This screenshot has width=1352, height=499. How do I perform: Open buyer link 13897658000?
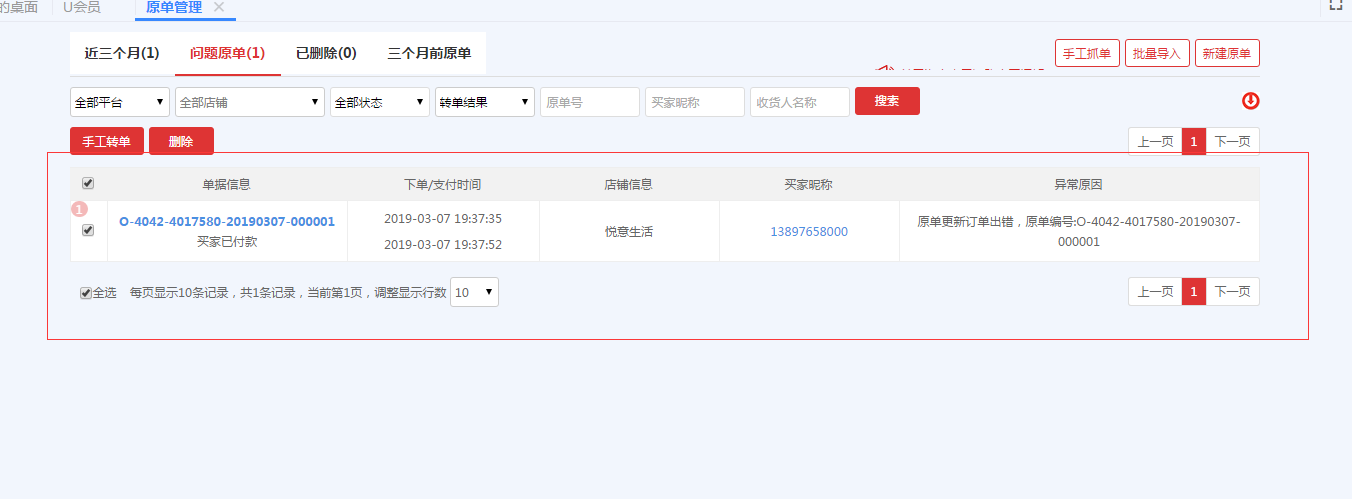pyautogui.click(x=809, y=232)
